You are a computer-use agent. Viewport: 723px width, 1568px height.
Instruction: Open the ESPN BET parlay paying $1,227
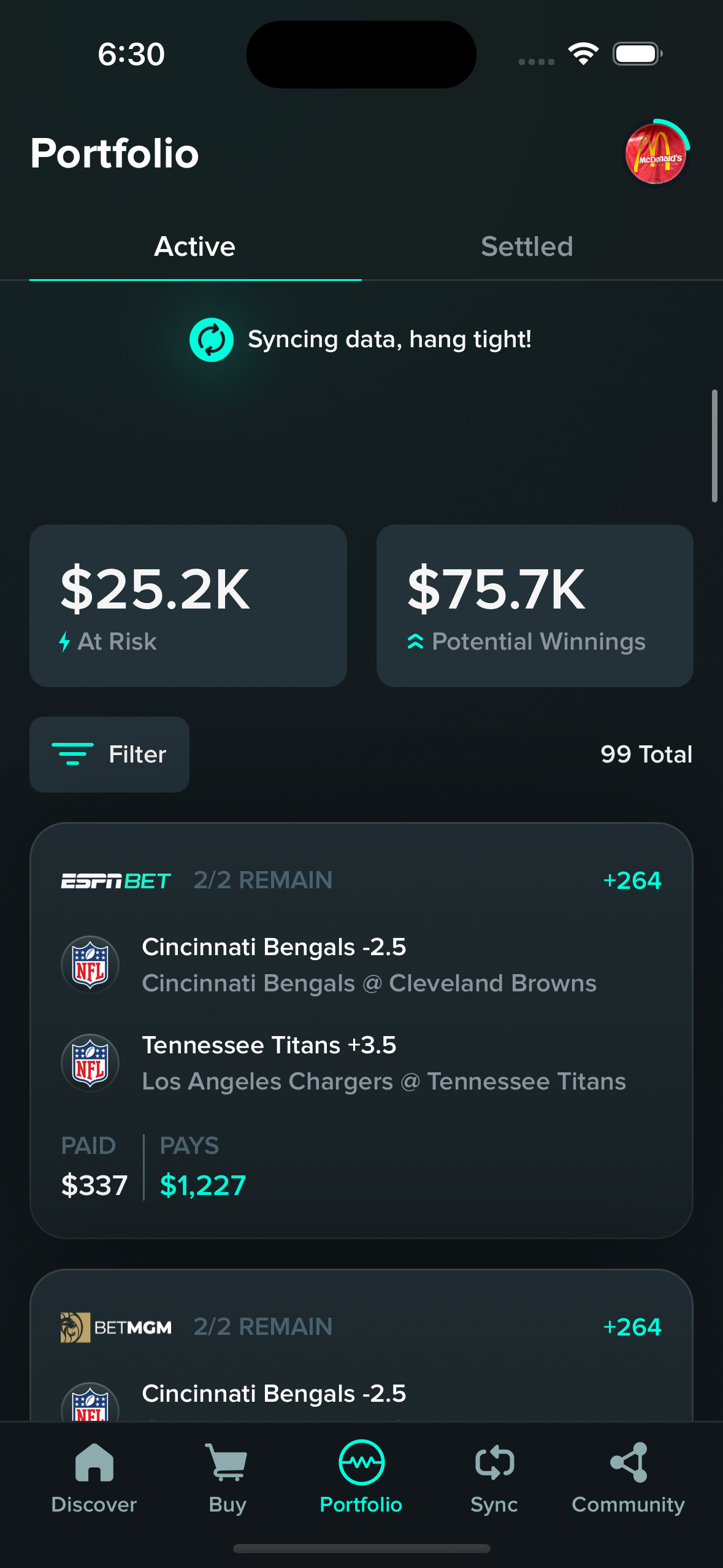[x=361, y=1030]
